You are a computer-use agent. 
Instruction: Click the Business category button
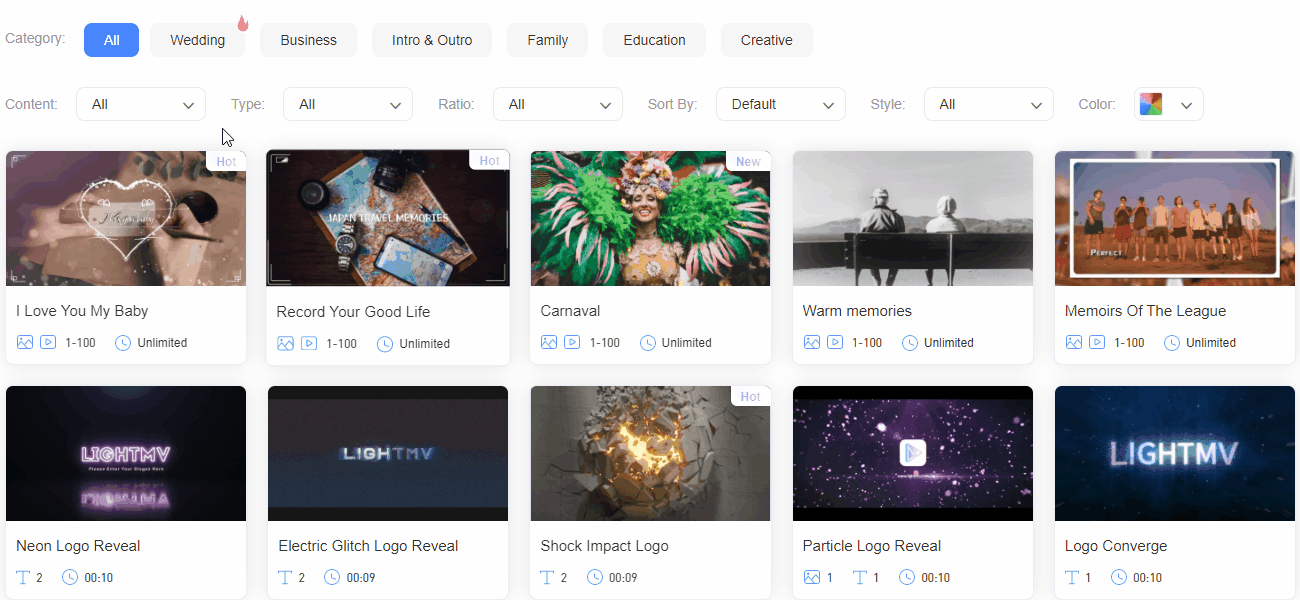pos(308,40)
